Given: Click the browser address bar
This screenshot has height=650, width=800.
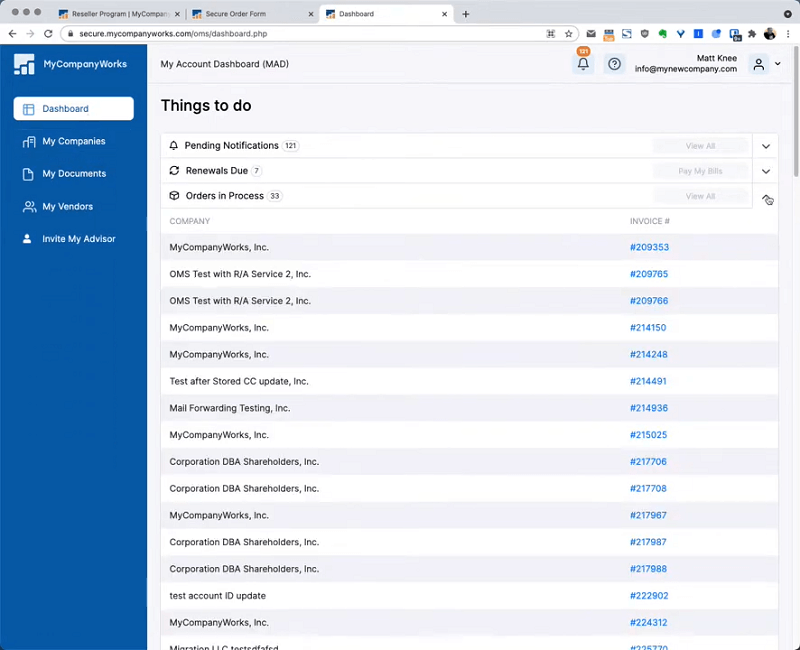Looking at the screenshot, I should tap(300, 33).
